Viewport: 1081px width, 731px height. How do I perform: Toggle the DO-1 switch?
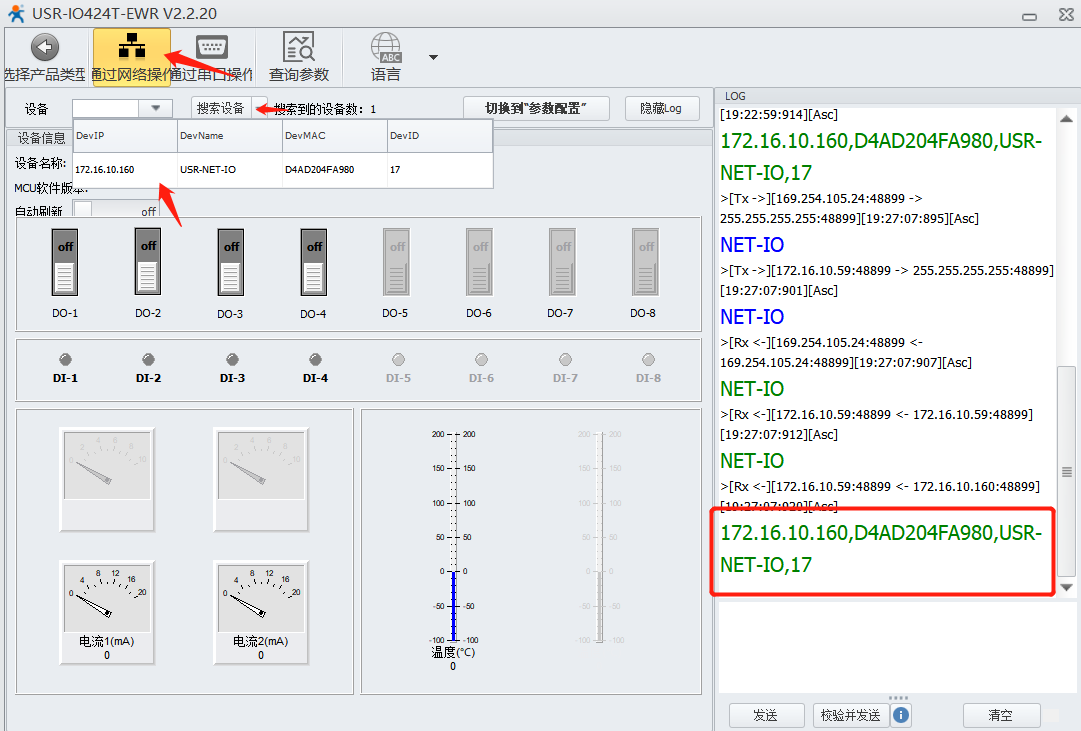[65, 262]
